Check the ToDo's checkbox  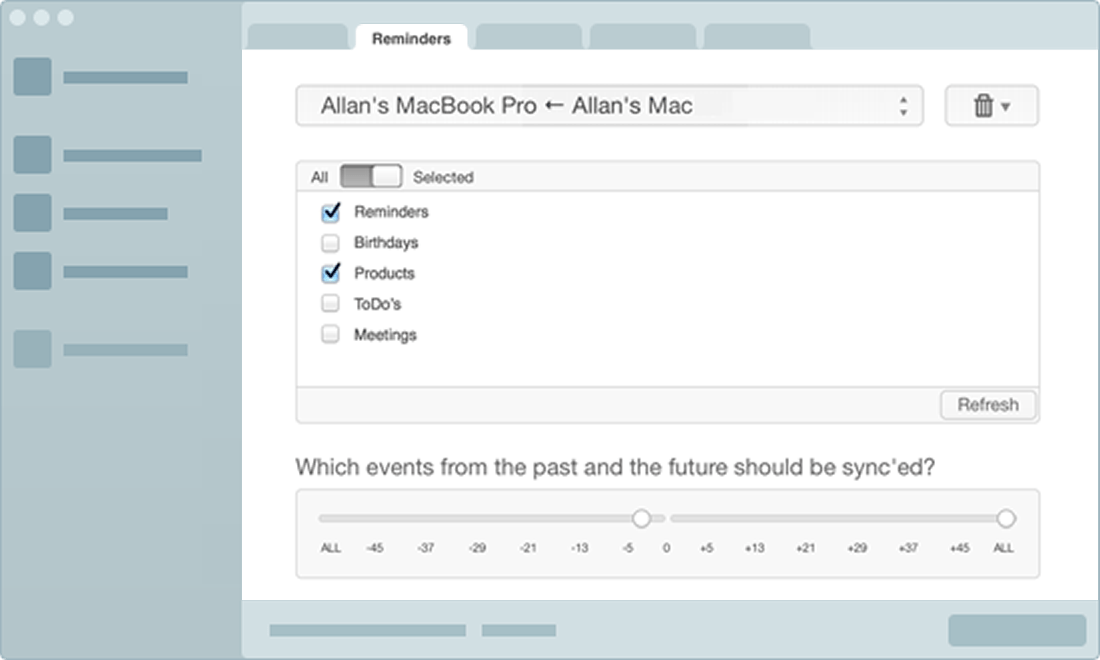330,304
